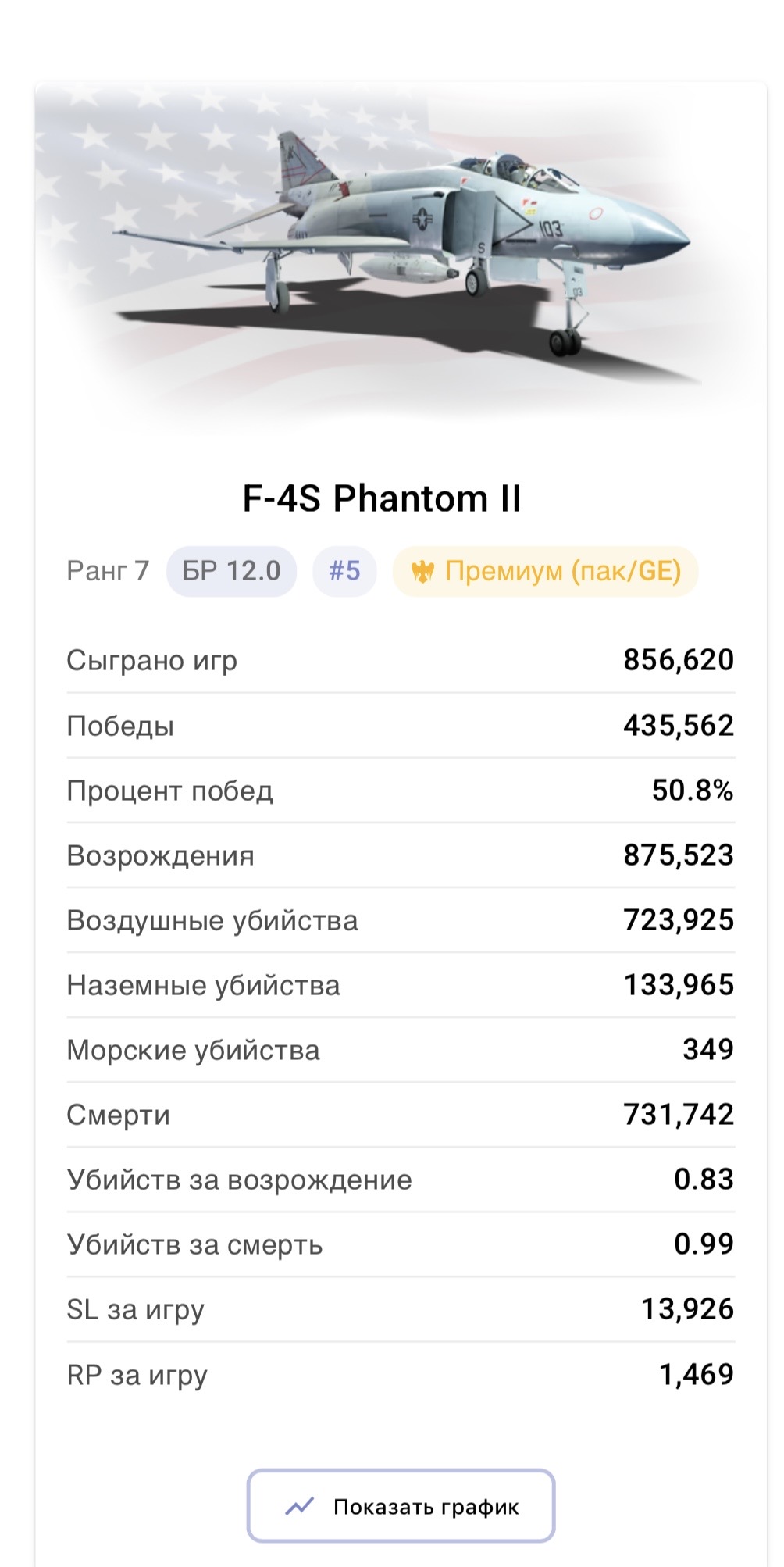Click the Воздушные убийства value 723,925
Viewport: 784px width, 1567px height.
679,920
